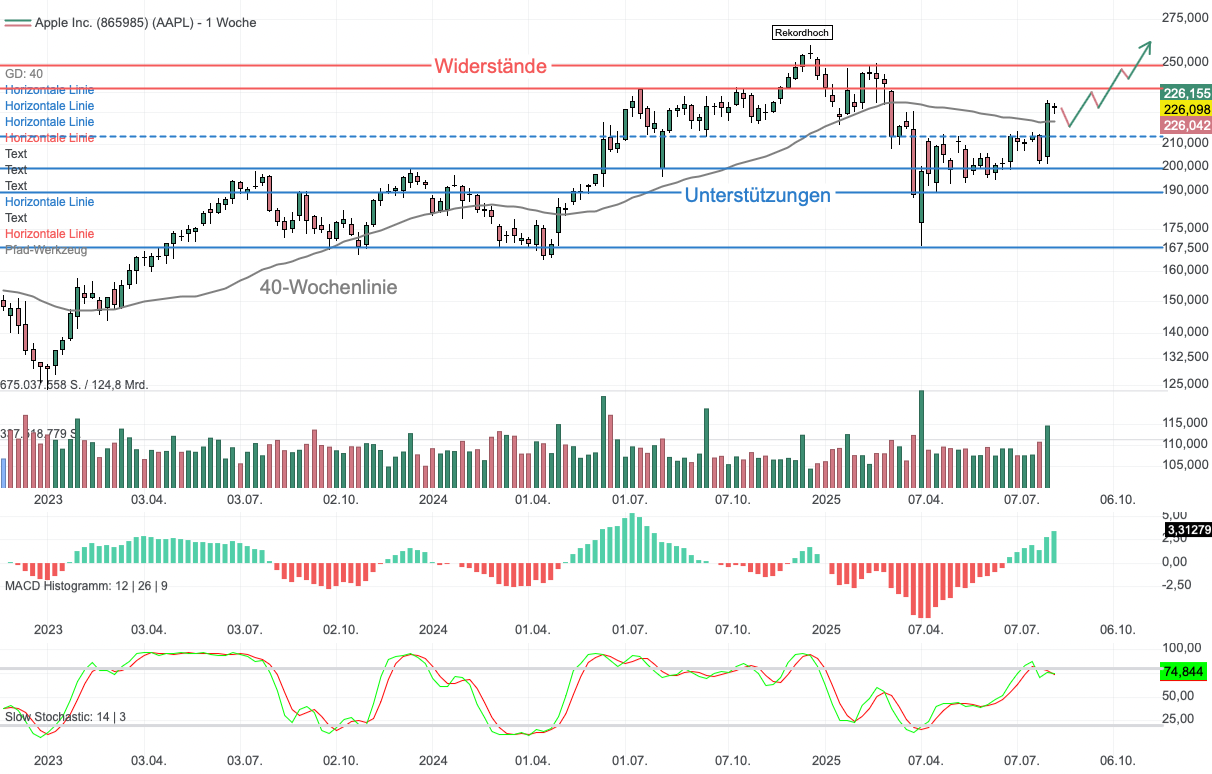Click the 0,00 MACD axis value
This screenshot has width=1212, height=774.
pos(1175,561)
